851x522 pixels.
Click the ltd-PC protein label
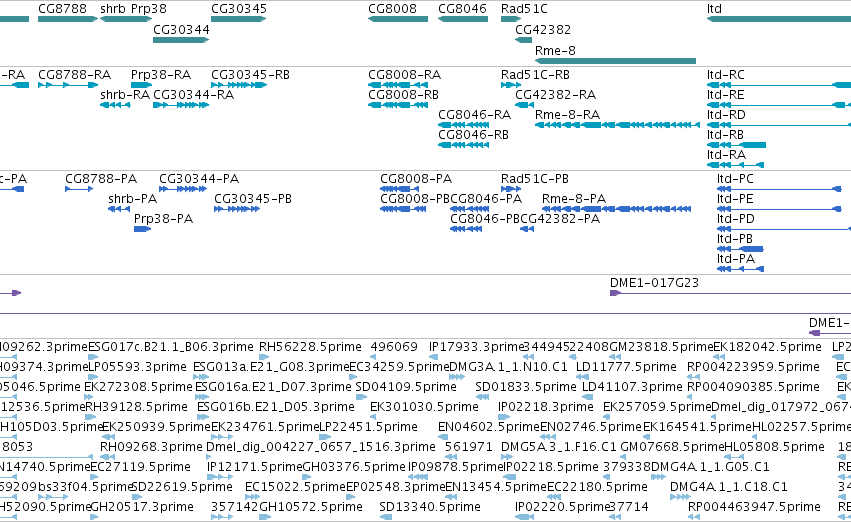pos(735,179)
